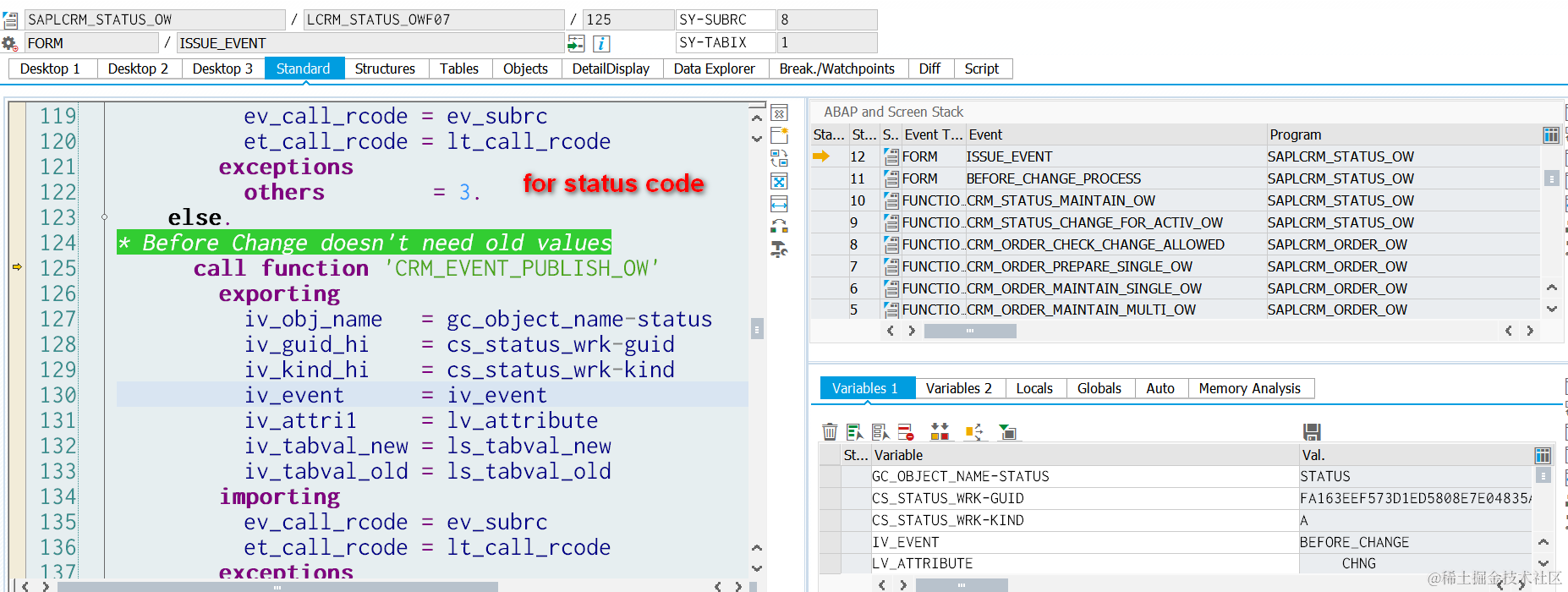The width and height of the screenshot is (1568, 592).
Task: Click the gray list-select icon in Variables toolbar
Action: [x=880, y=432]
